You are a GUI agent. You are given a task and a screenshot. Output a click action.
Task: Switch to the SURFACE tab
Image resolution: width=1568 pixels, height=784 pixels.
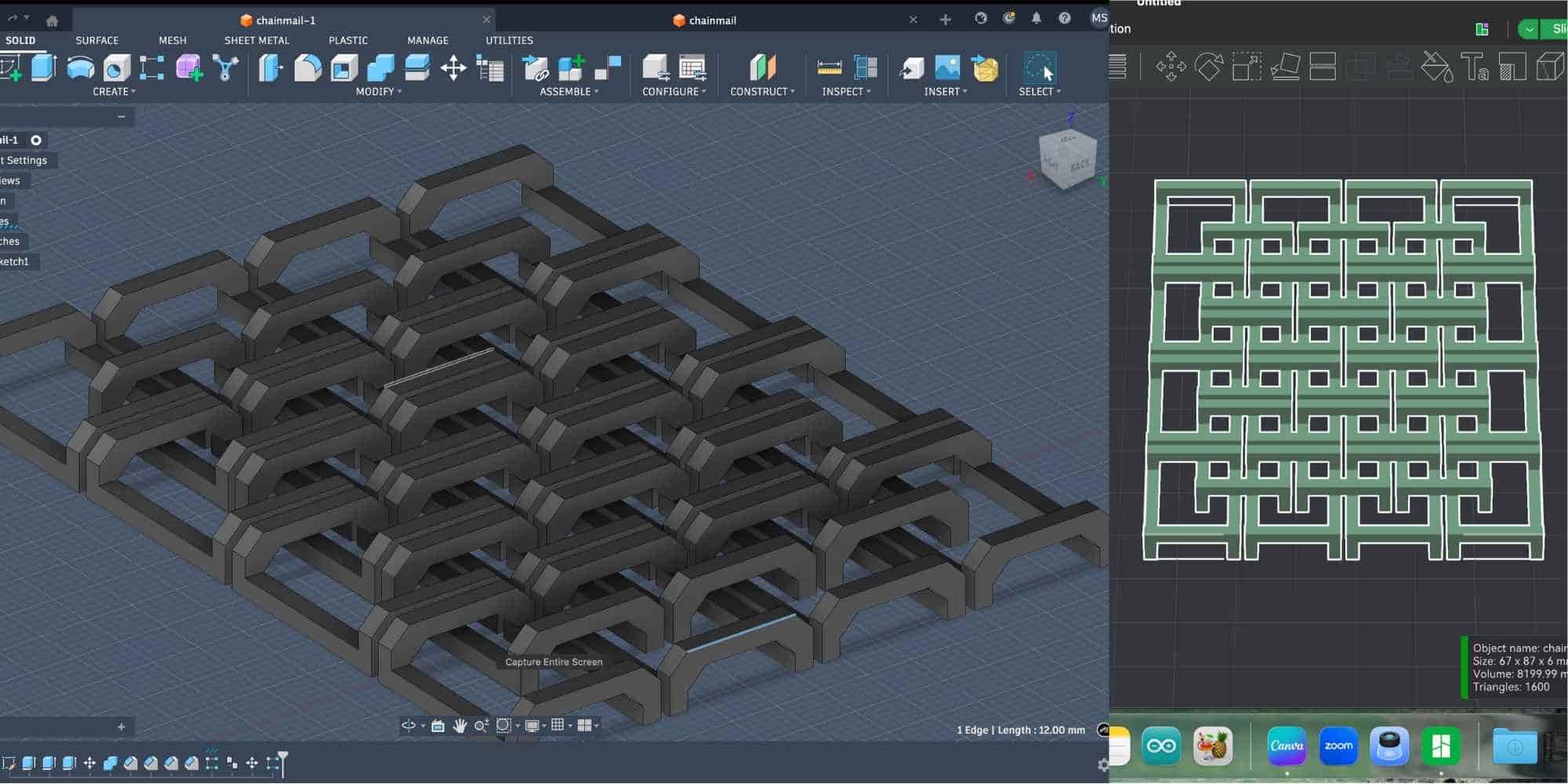[97, 40]
